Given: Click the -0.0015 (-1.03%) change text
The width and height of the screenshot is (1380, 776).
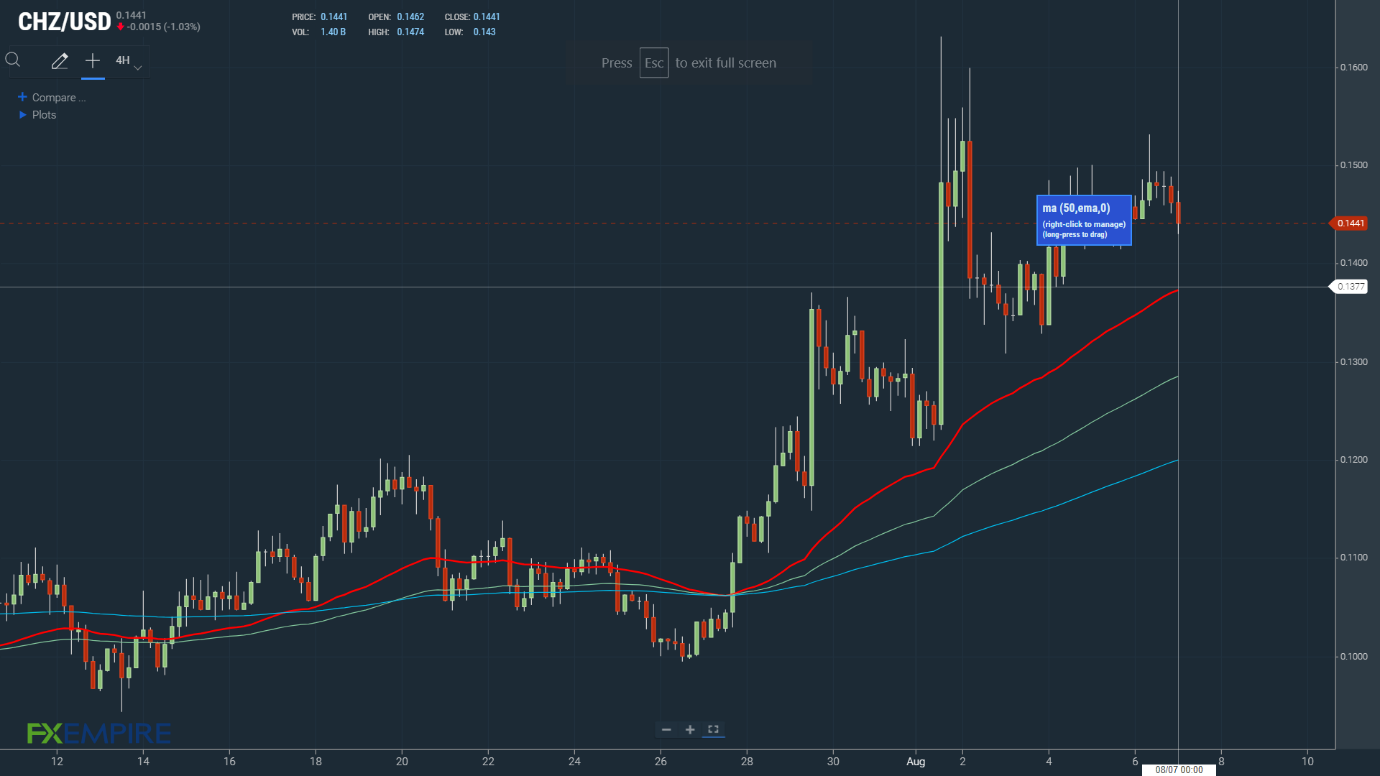Looking at the screenshot, I should 163,27.
